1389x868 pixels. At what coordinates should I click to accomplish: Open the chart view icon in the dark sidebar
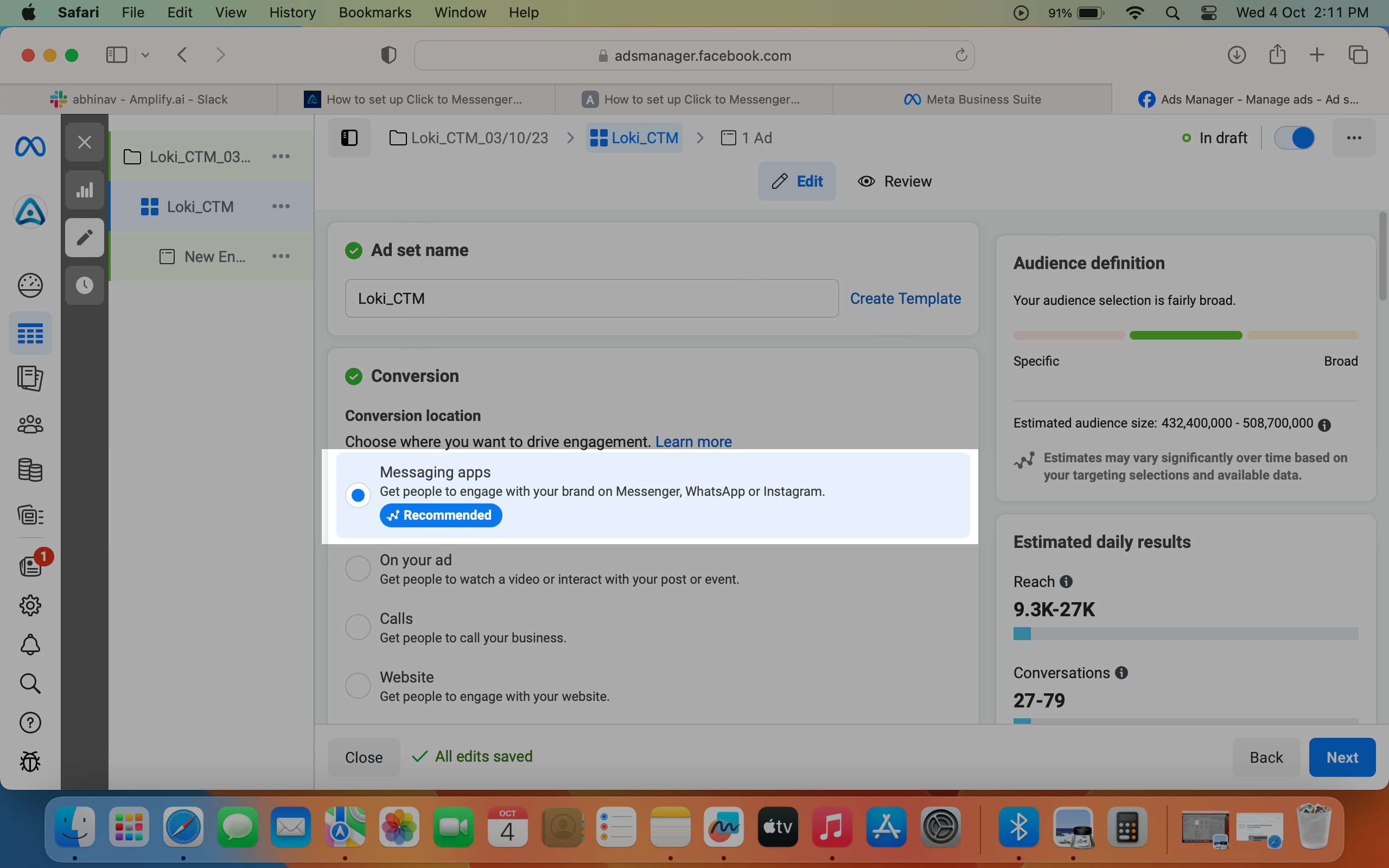(x=85, y=190)
